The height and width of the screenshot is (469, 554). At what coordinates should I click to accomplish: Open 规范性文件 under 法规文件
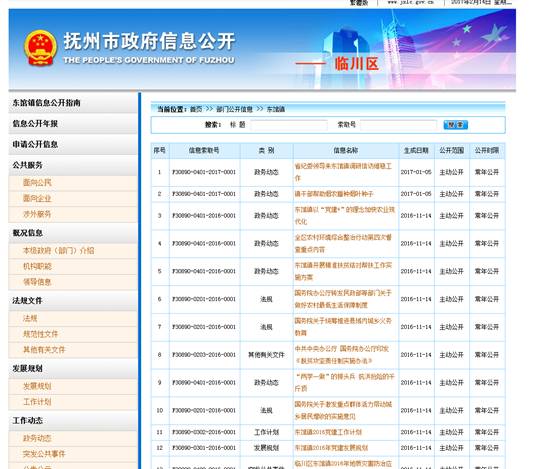coord(40,334)
